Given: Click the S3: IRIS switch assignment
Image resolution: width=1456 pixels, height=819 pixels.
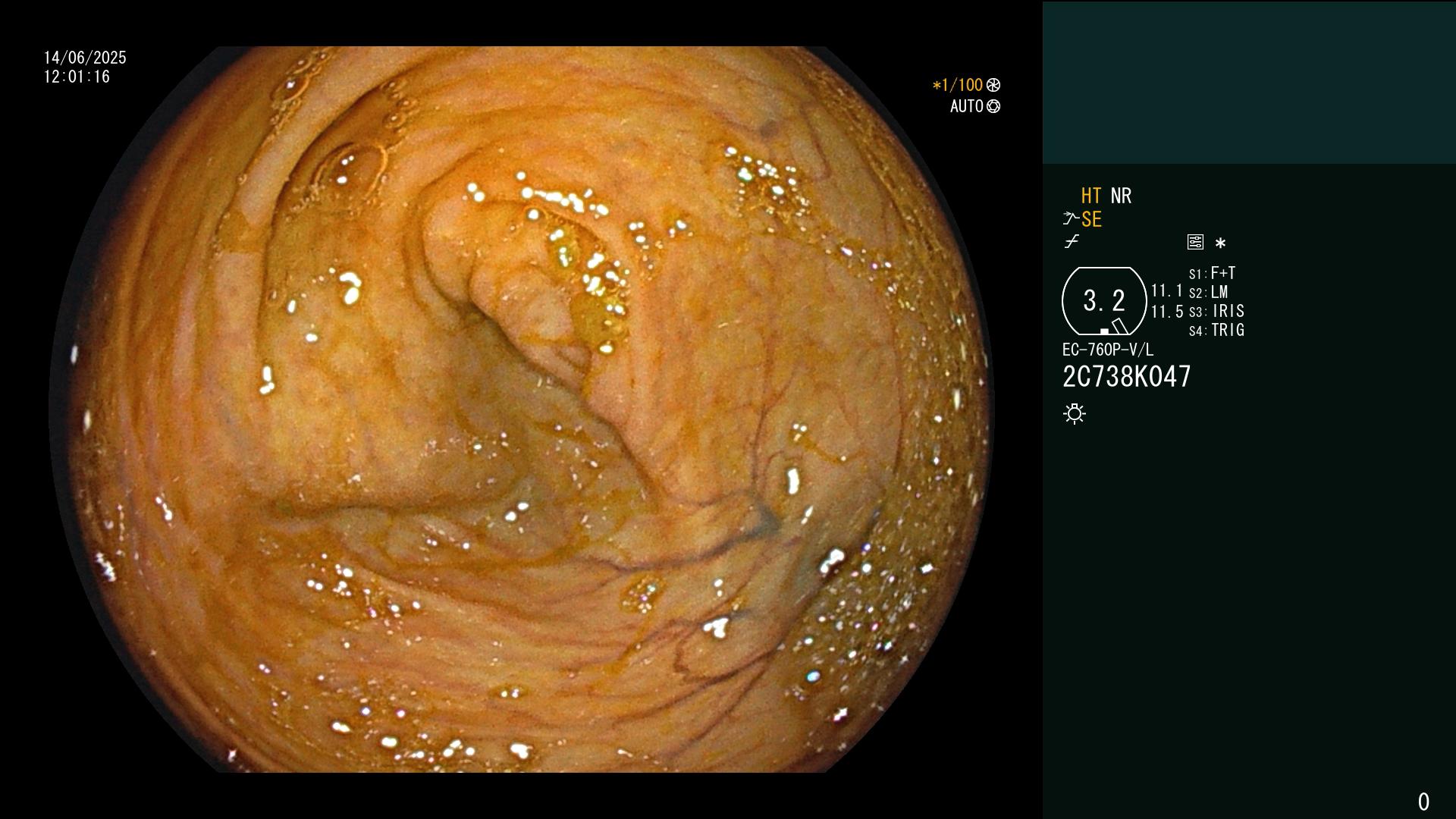Looking at the screenshot, I should coord(1217,311).
